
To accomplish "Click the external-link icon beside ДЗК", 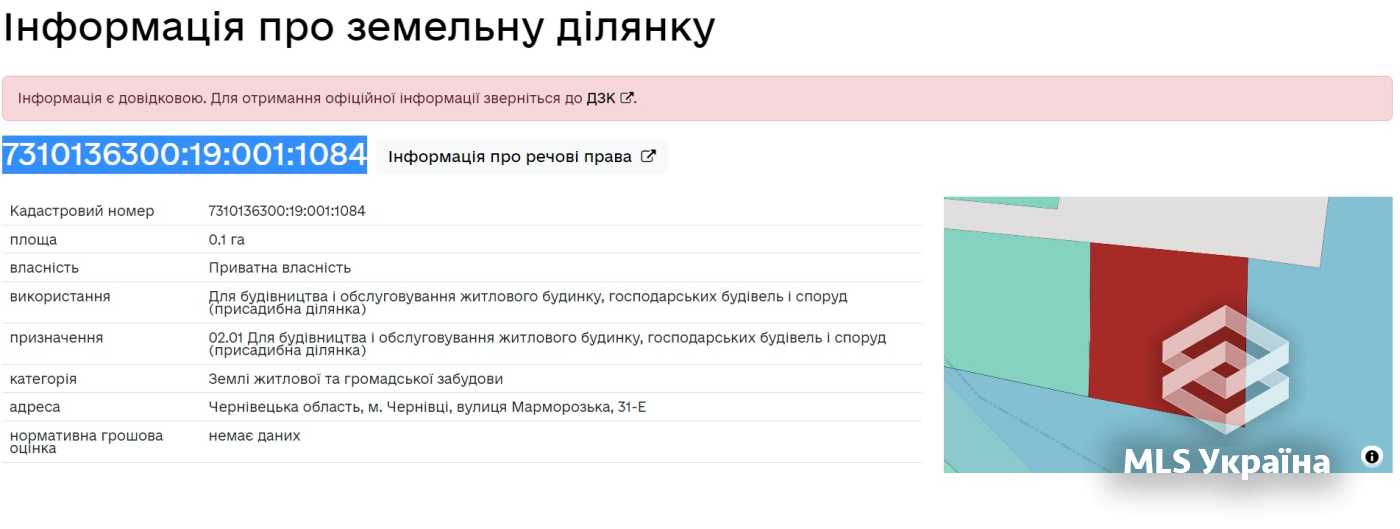I will 627,98.
